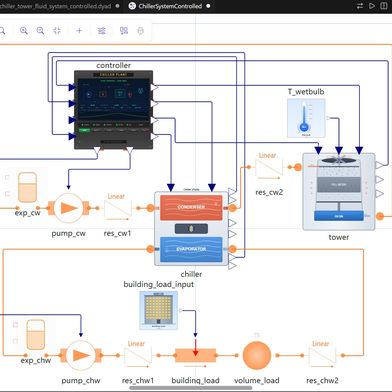The height and width of the screenshot is (392, 392).
Task: Click the swap arrows icon in title bar
Action: coord(360,6)
